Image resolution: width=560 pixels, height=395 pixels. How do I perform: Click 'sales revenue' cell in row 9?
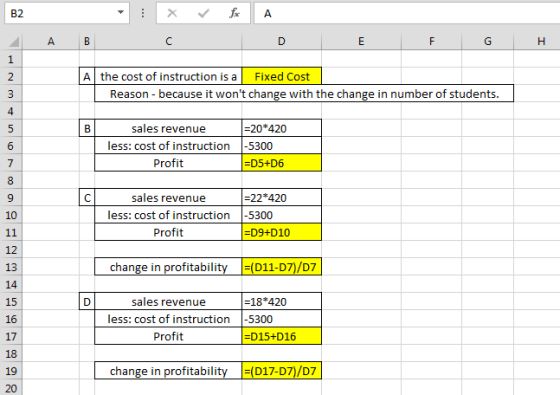(x=168, y=198)
